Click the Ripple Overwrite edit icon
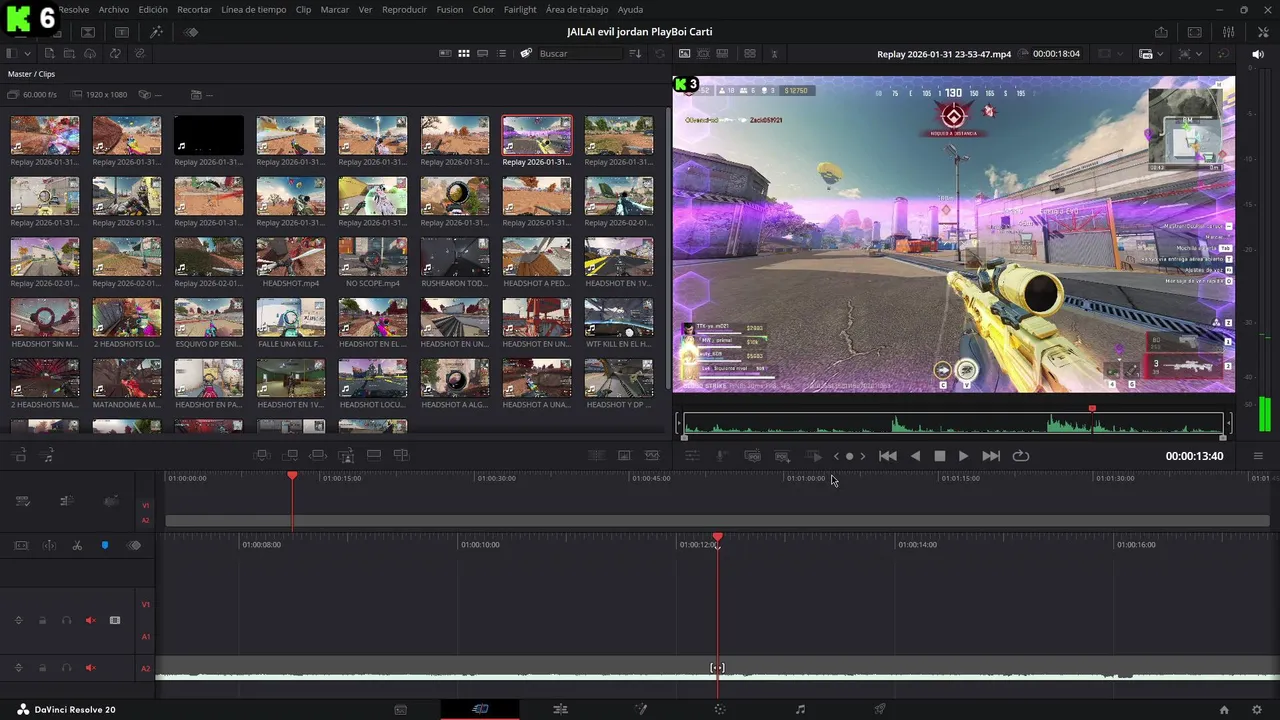Image resolution: width=1280 pixels, height=720 pixels. [318, 455]
